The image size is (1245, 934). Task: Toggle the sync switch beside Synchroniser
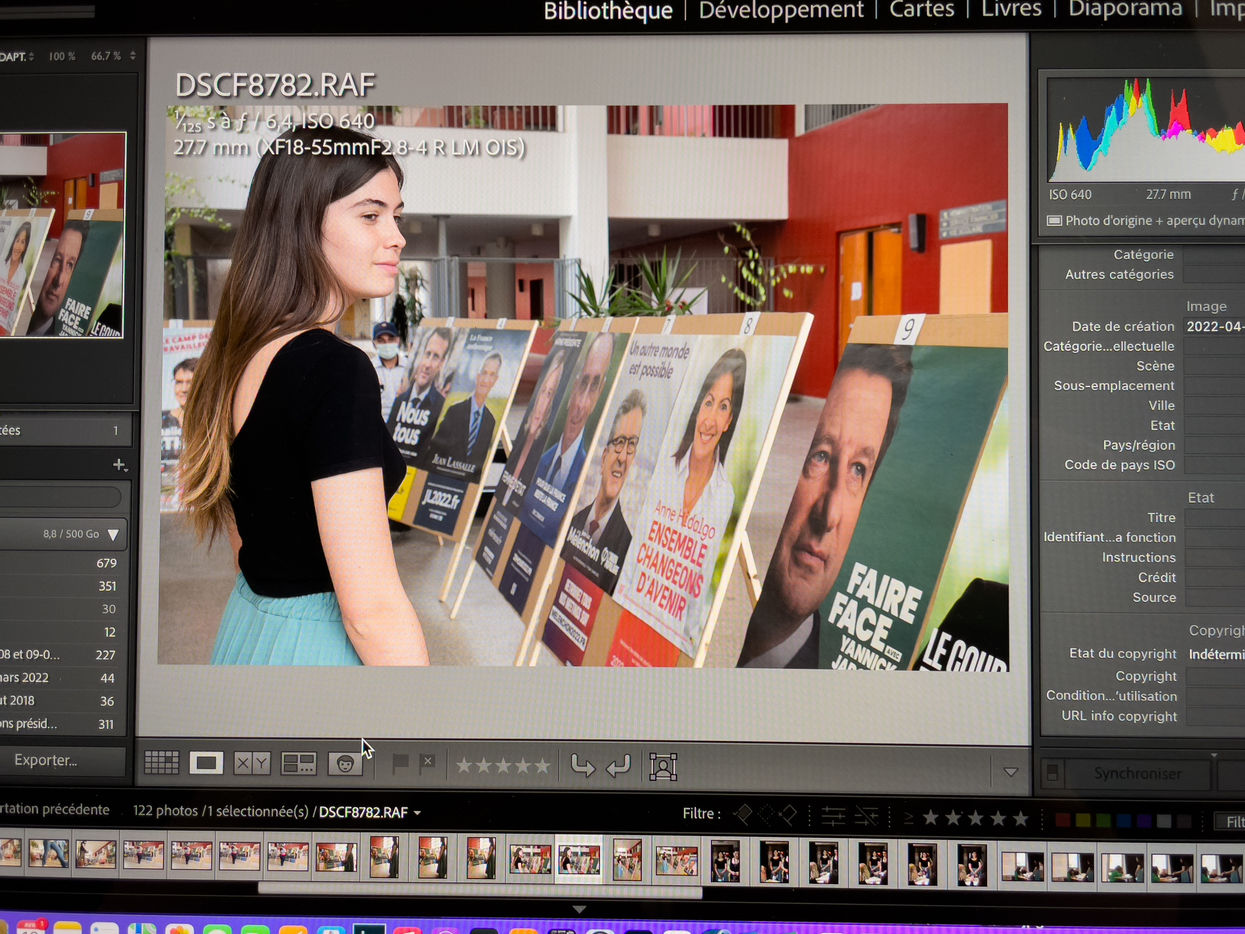pyautogui.click(x=1052, y=773)
